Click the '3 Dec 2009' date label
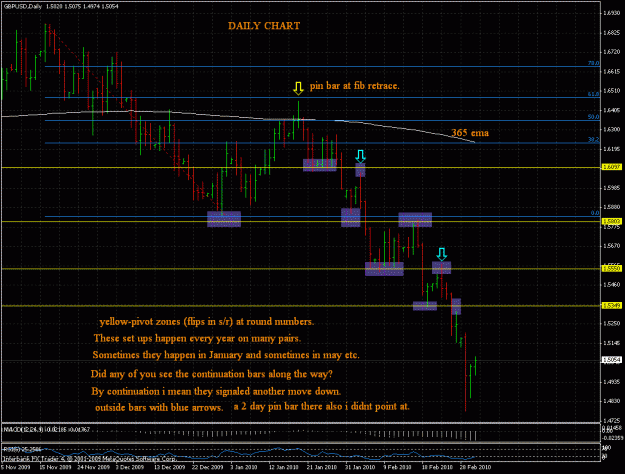Image resolution: width=625 pixels, height=474 pixels. coord(129,467)
